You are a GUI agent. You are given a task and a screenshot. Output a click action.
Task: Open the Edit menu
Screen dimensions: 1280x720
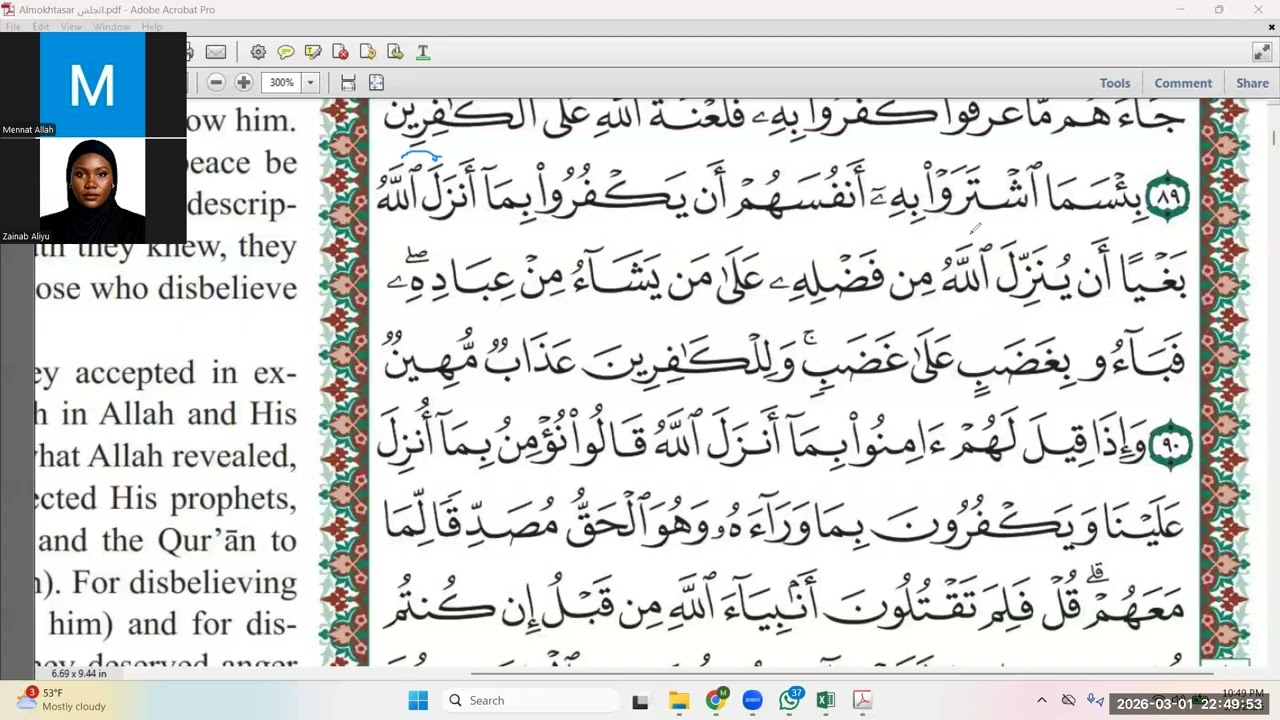[40, 27]
